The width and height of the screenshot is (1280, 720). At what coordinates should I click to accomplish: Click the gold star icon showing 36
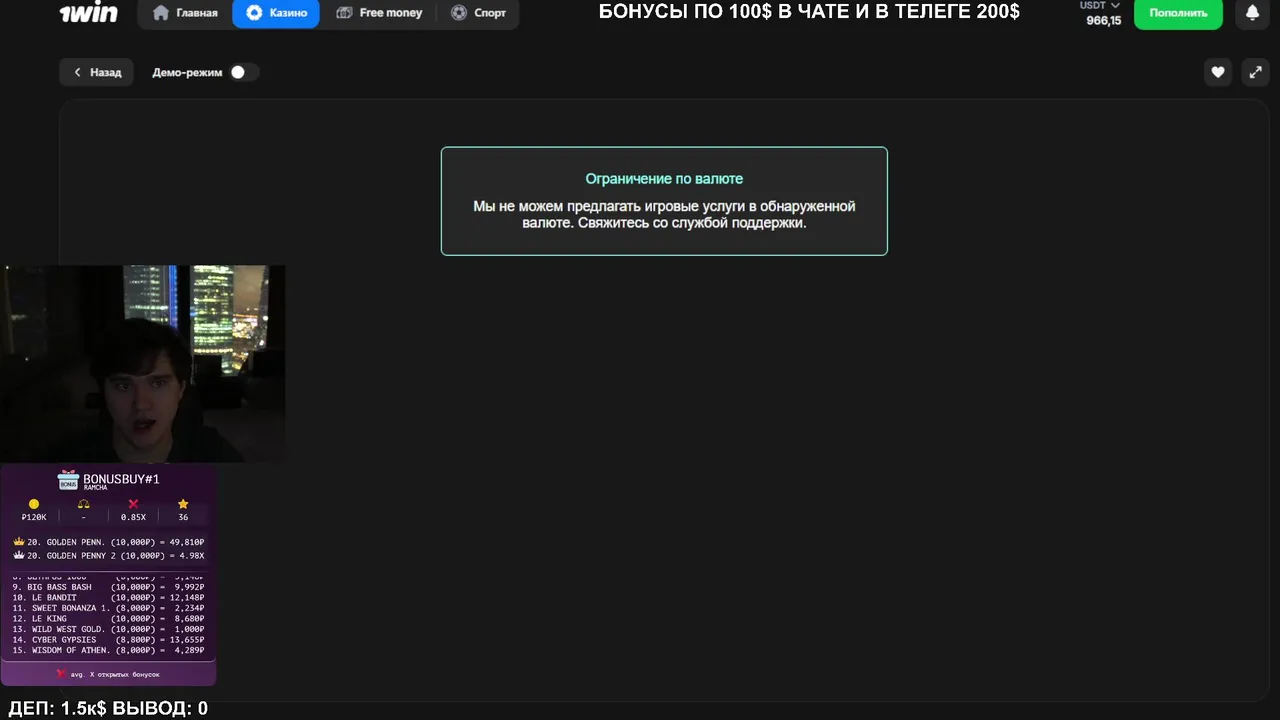point(183,504)
